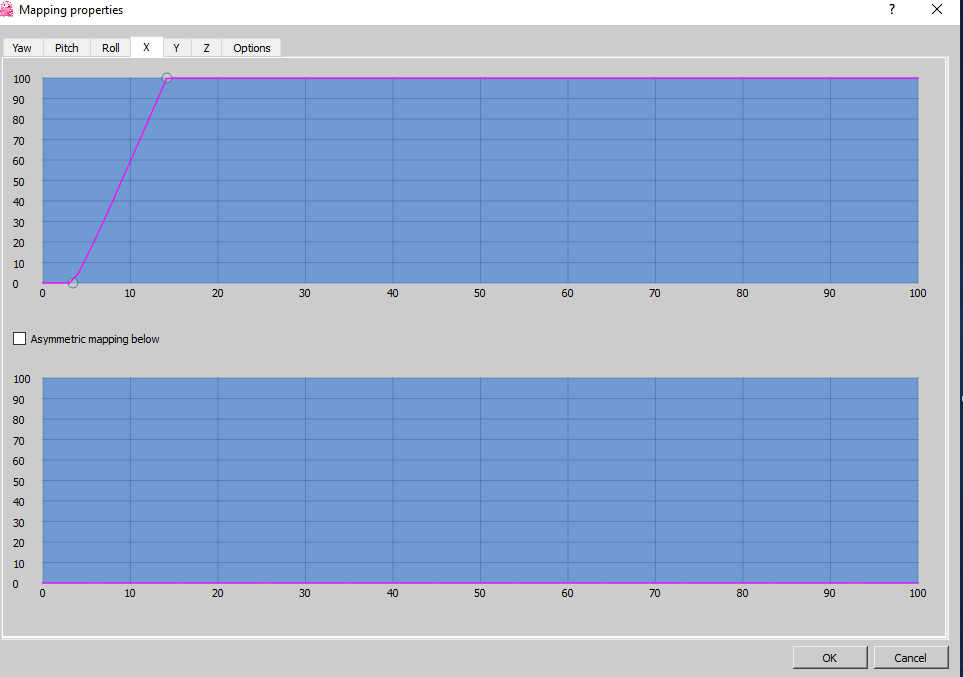Switch to the Y tab
The height and width of the screenshot is (677, 963).
coord(177,48)
